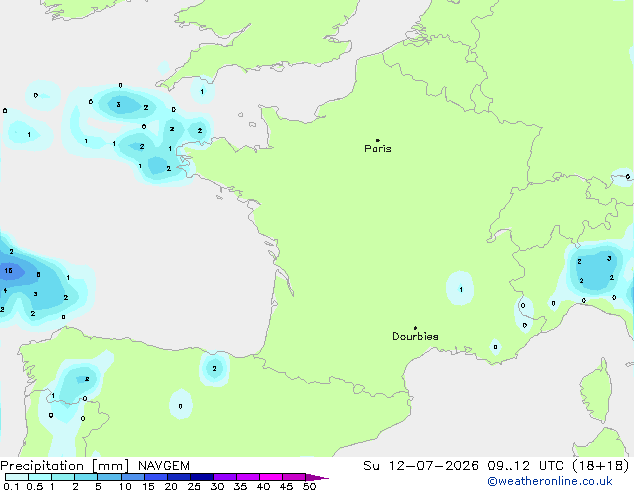Click the Precipitation [mm] title text
Screen dimensions: 634x490
tap(65, 466)
